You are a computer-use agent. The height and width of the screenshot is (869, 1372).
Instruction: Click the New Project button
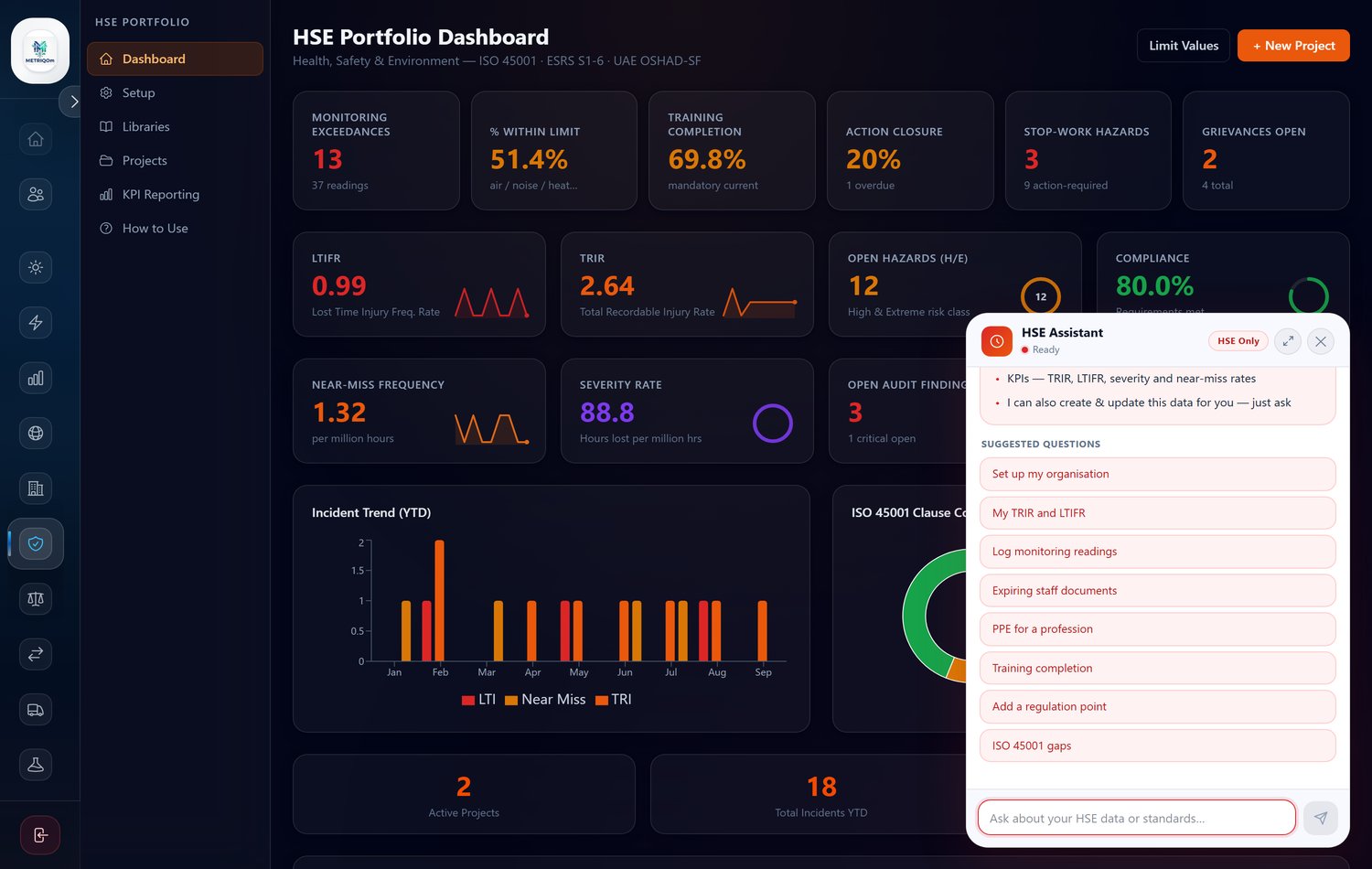(x=1293, y=46)
